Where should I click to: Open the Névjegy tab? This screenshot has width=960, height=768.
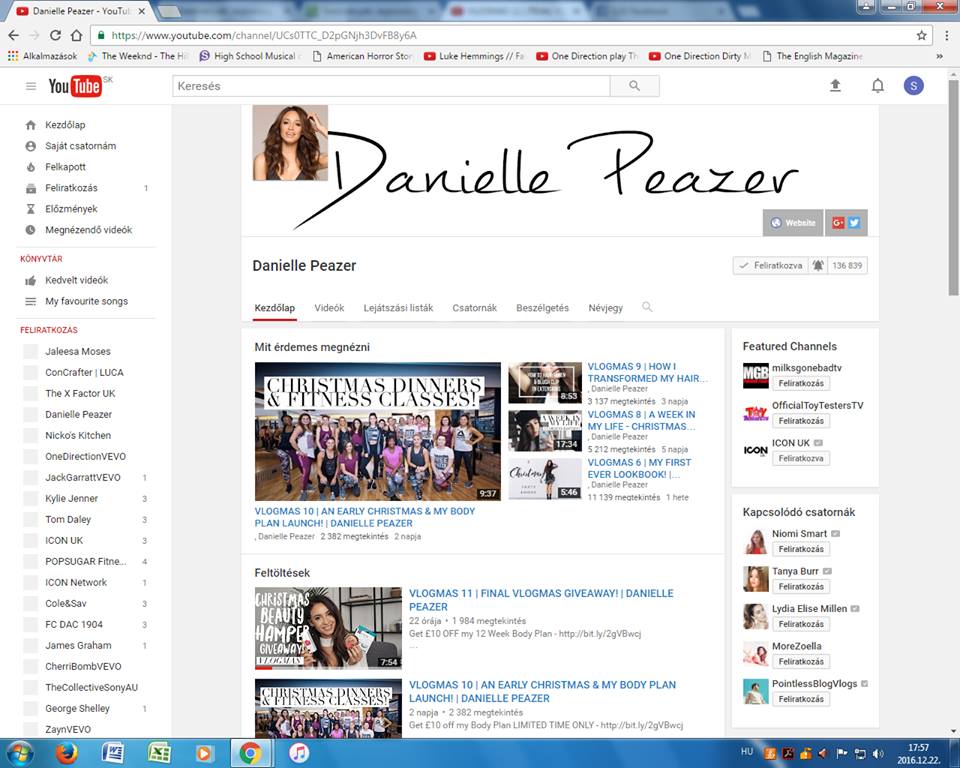(x=606, y=307)
